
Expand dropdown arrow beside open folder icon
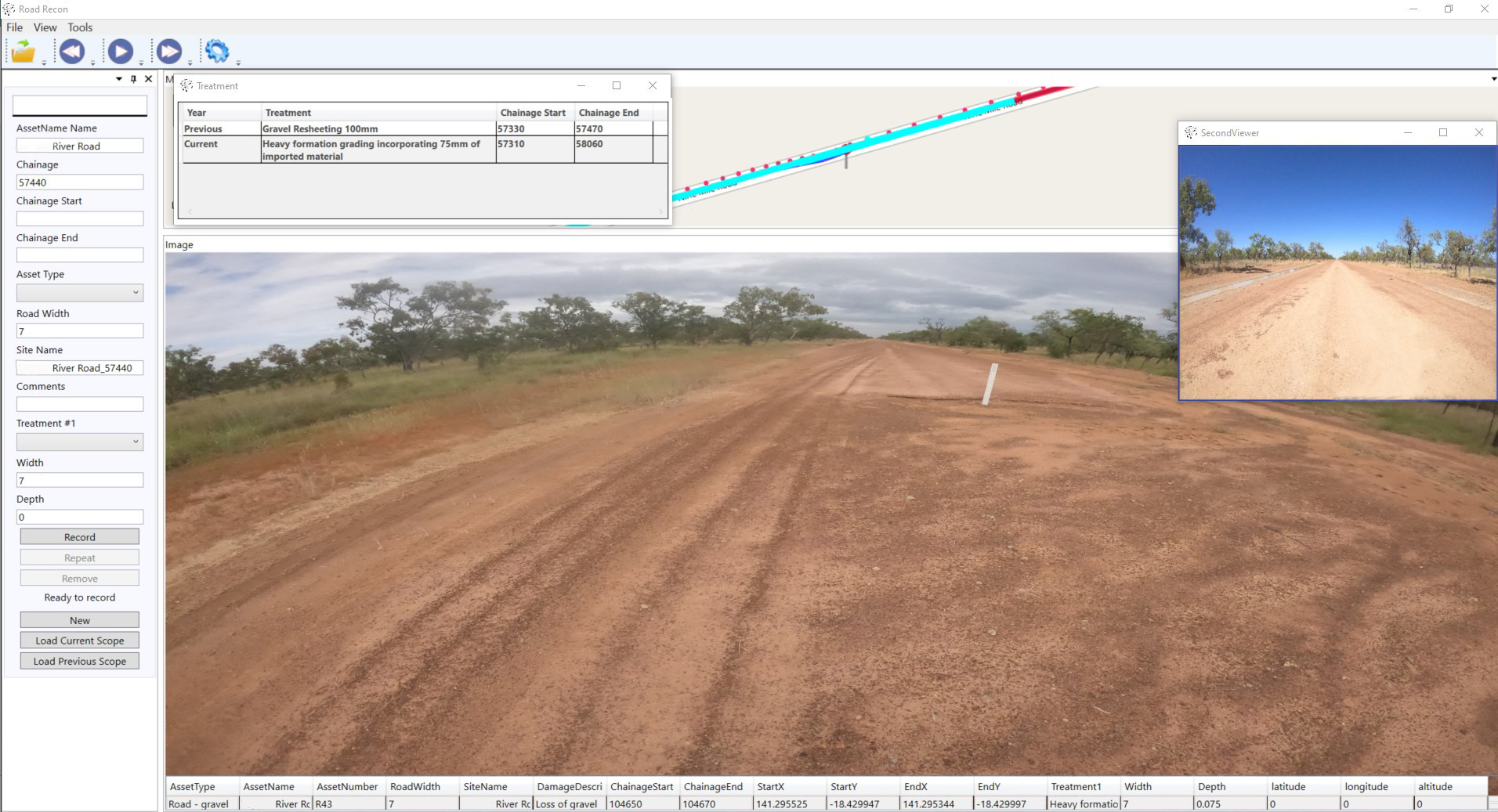point(44,63)
